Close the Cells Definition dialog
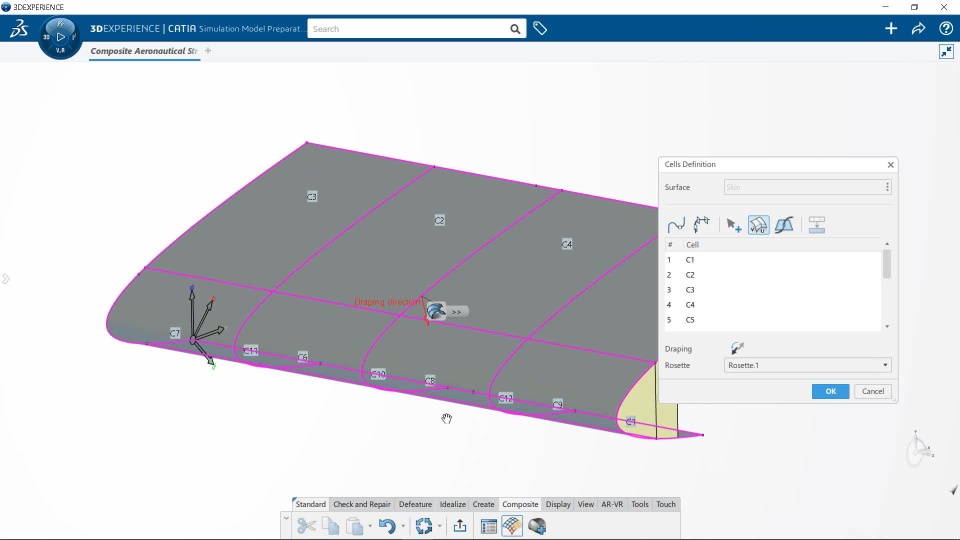Image resolution: width=960 pixels, height=540 pixels. 890,165
